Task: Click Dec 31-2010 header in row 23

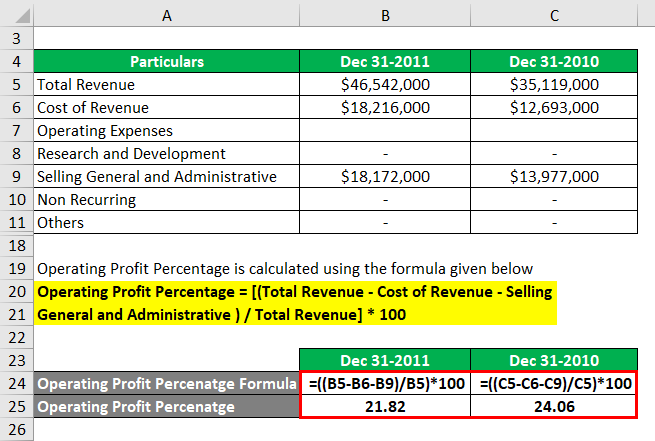Action: point(554,360)
